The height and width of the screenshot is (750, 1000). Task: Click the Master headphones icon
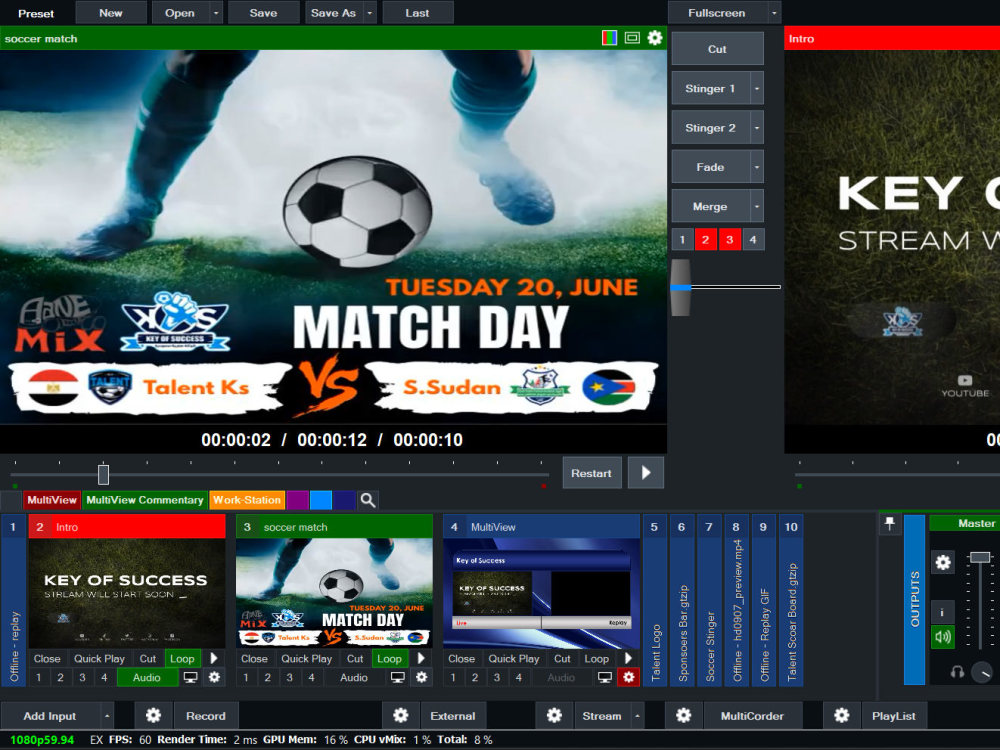957,672
